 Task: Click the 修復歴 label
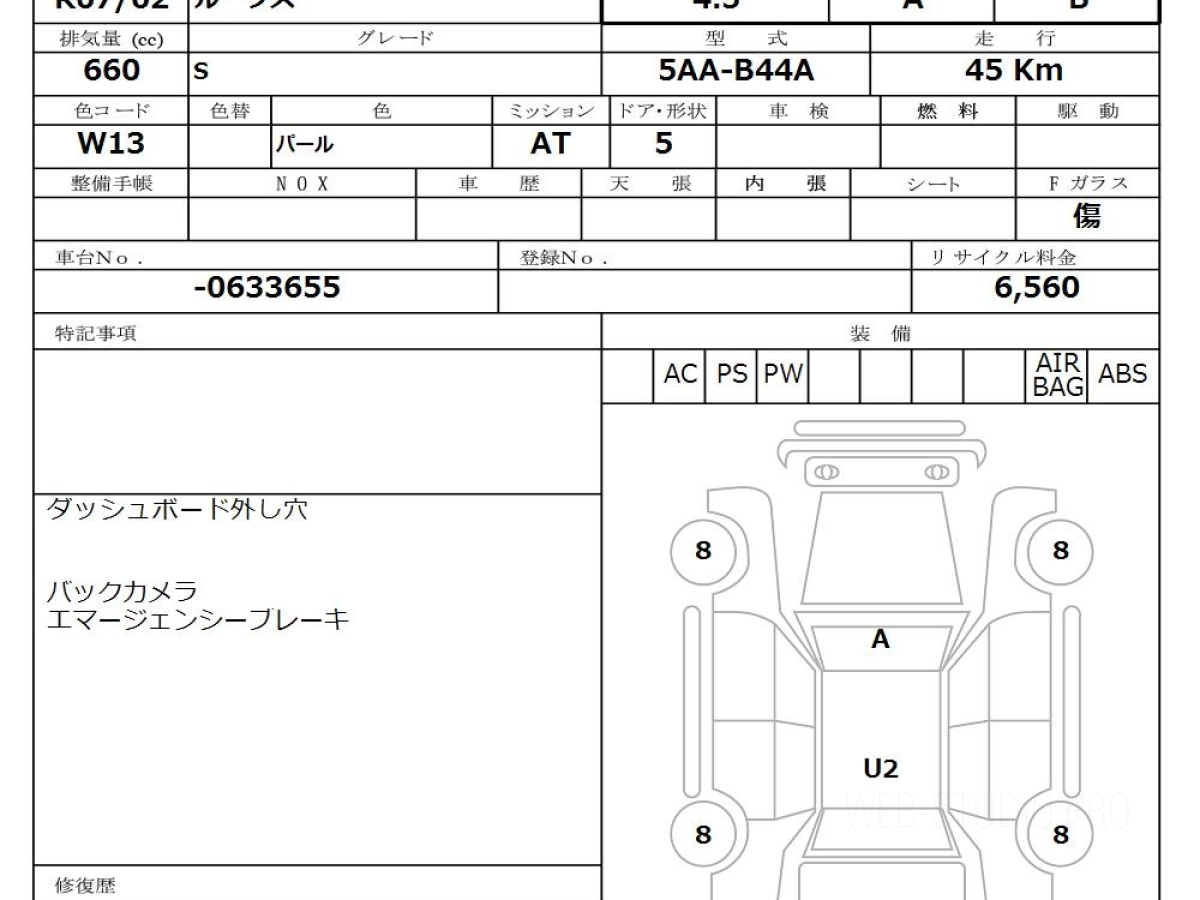pos(85,885)
